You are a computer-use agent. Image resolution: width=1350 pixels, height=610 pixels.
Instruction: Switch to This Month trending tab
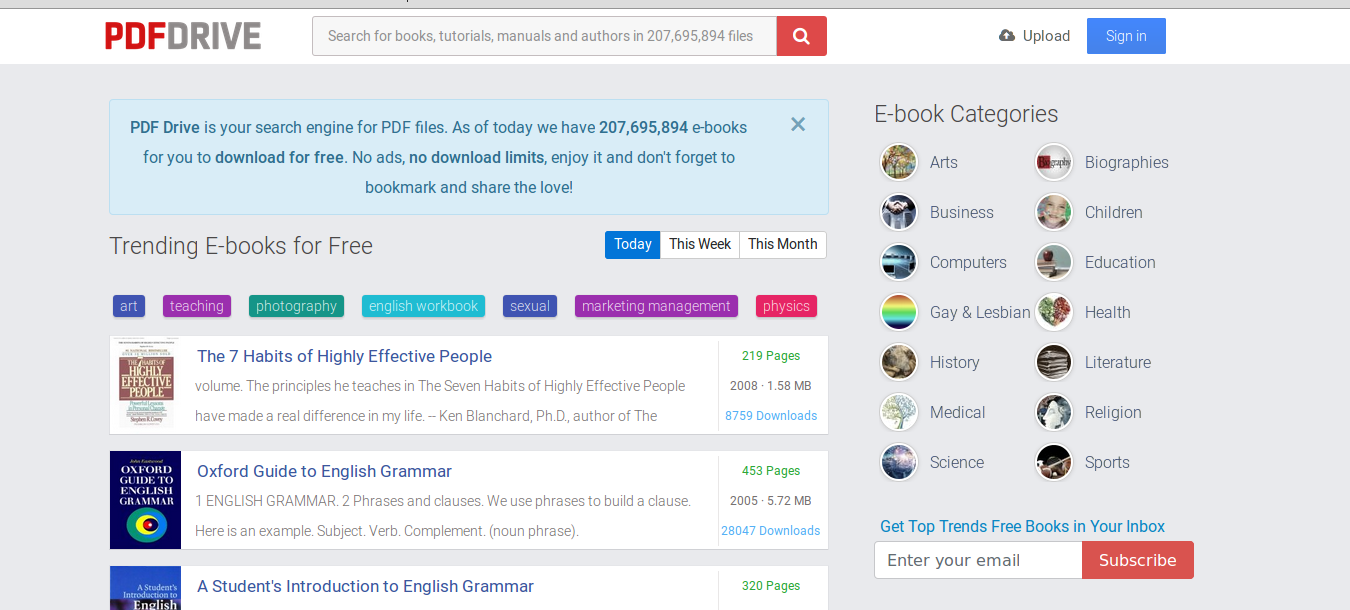783,244
